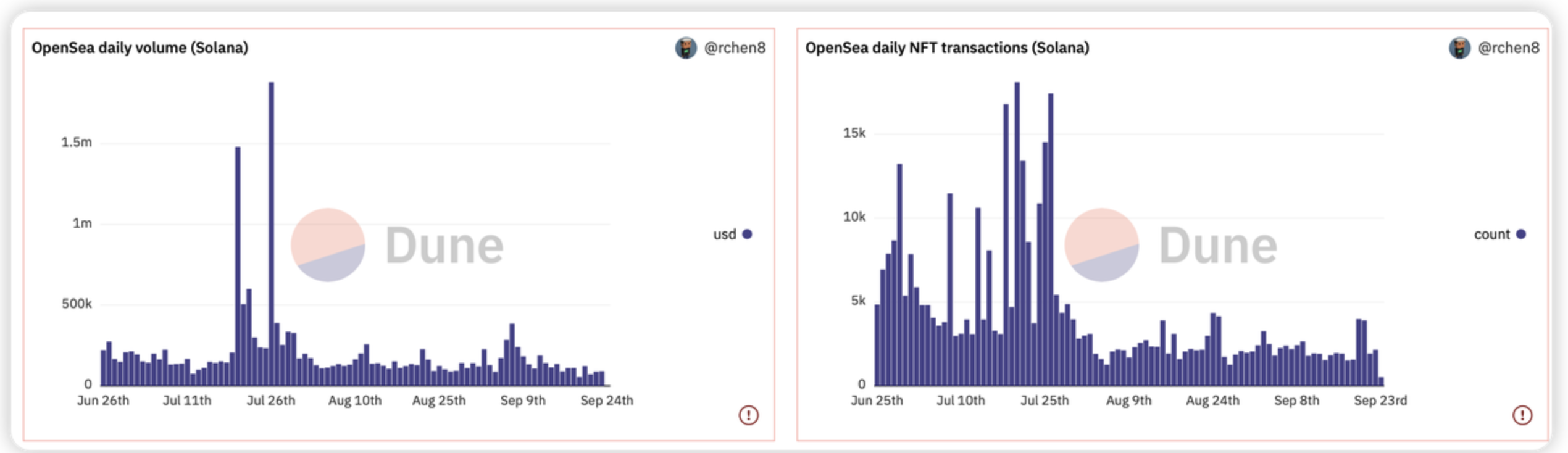Click Jul 10th axis label on transactions chart
1568x453 pixels.
[961, 401]
